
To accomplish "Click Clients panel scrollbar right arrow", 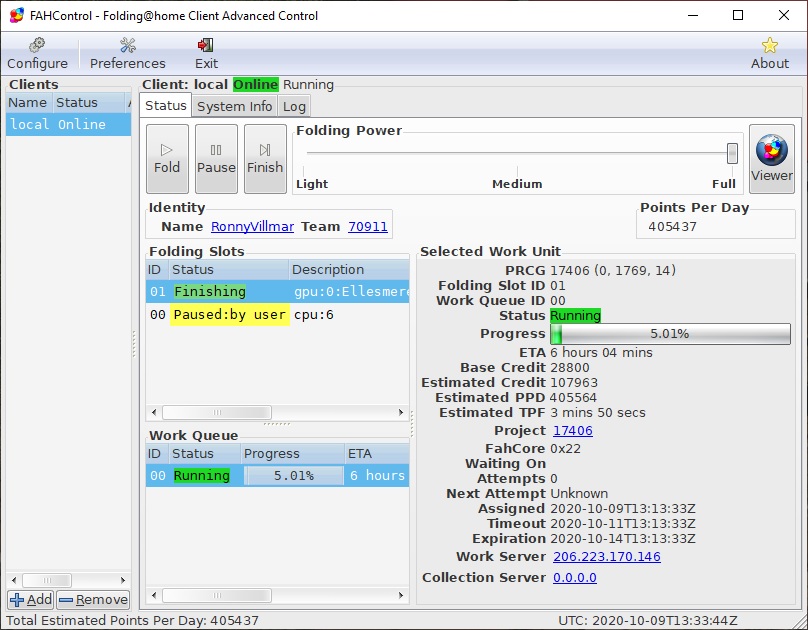I will (x=123, y=580).
